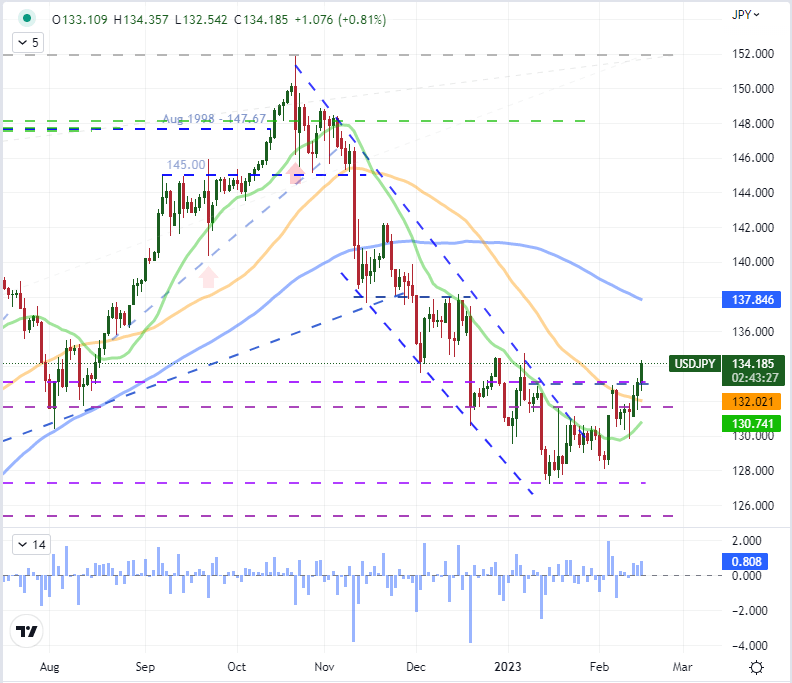Click the 137.846 blue price label
The image size is (792, 683).
tap(752, 300)
